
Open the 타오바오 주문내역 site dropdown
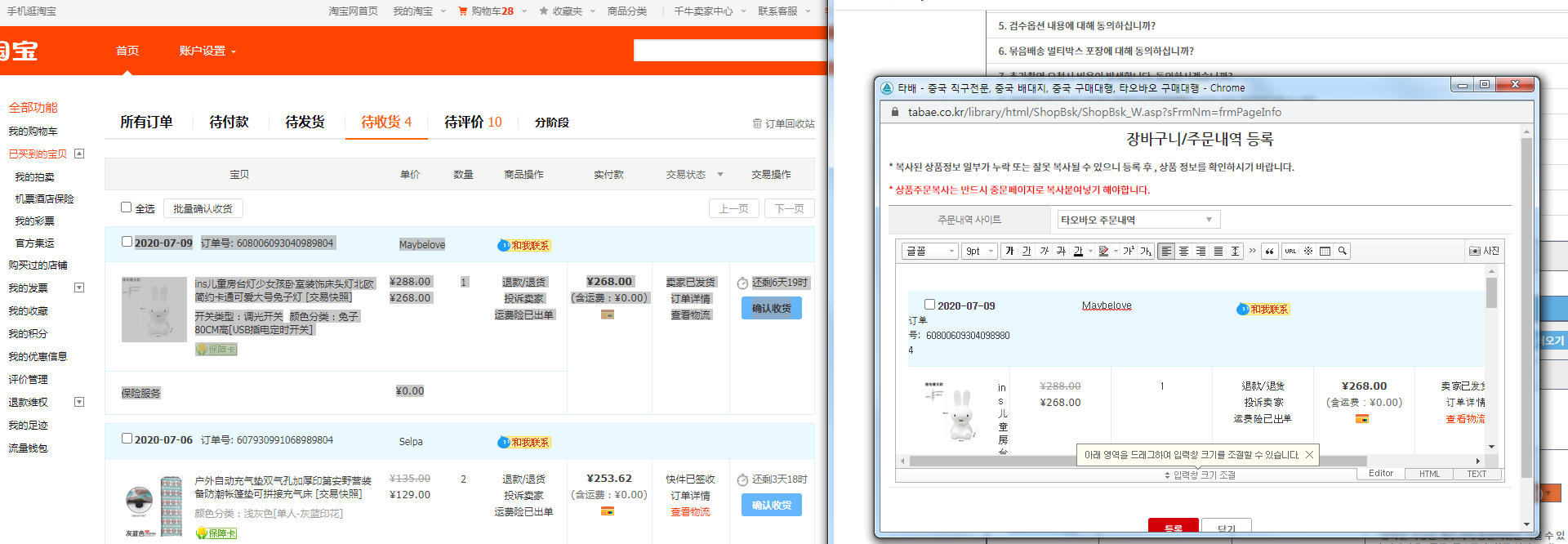tap(1138, 220)
